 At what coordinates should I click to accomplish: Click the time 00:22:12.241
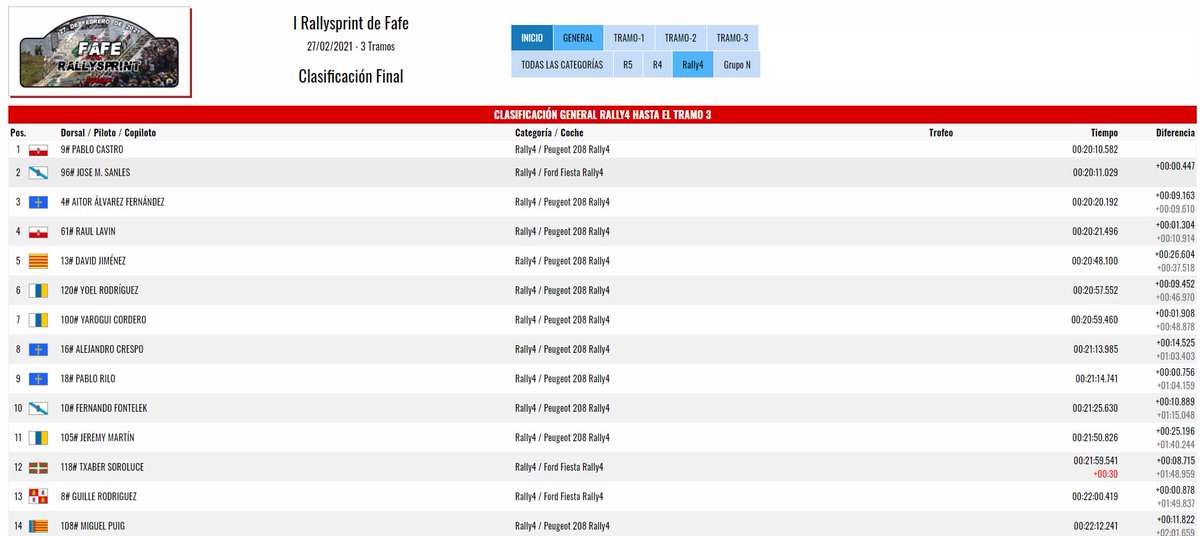[x=1094, y=526]
